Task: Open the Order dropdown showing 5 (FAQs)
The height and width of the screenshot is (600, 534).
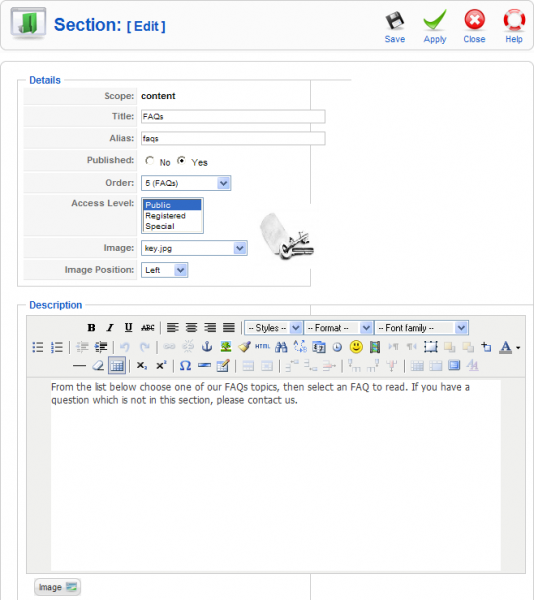Action: pos(186,183)
